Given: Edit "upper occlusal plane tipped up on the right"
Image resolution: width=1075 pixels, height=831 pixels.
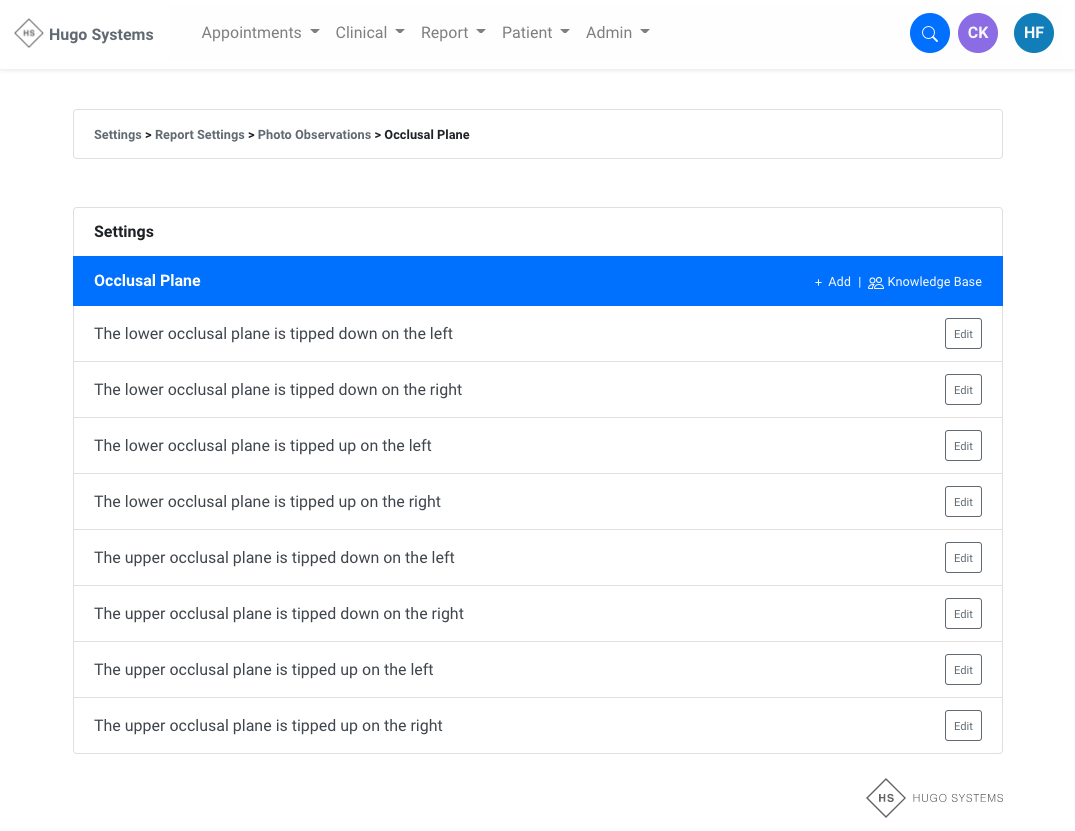Looking at the screenshot, I should (963, 726).
